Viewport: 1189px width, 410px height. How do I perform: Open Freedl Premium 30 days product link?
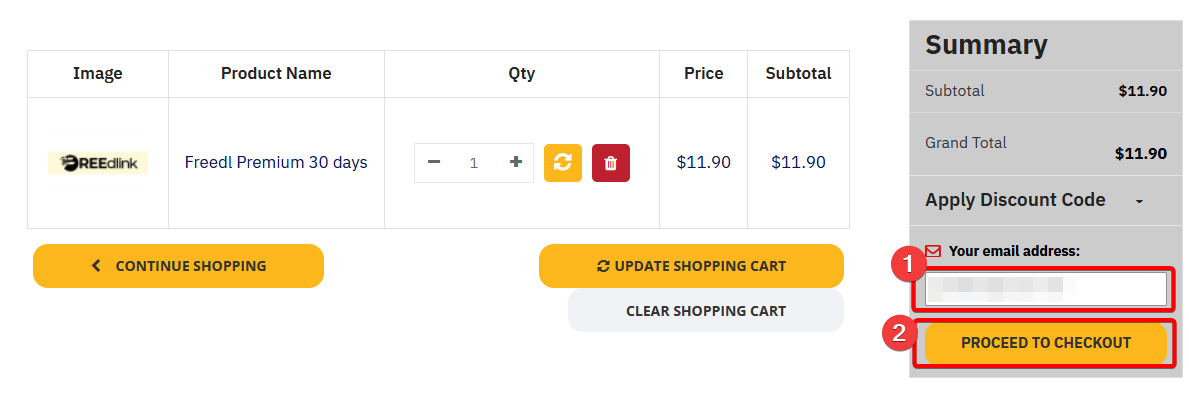[x=276, y=162]
